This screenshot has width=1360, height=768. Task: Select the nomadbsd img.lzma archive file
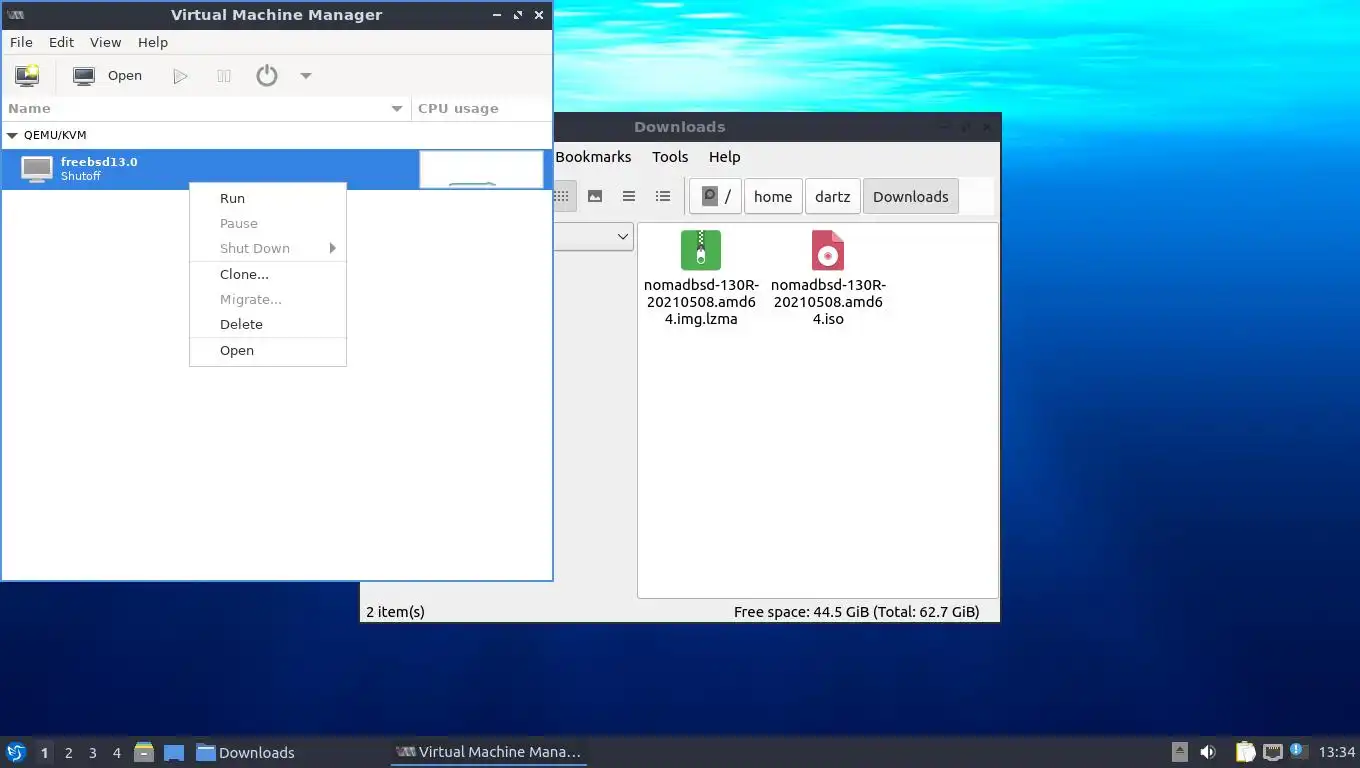(700, 278)
